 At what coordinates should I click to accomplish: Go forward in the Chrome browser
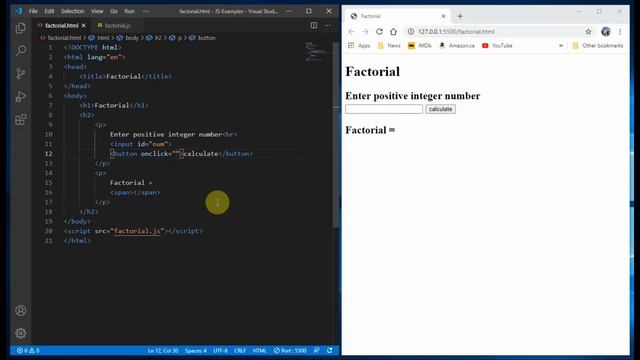pos(365,31)
